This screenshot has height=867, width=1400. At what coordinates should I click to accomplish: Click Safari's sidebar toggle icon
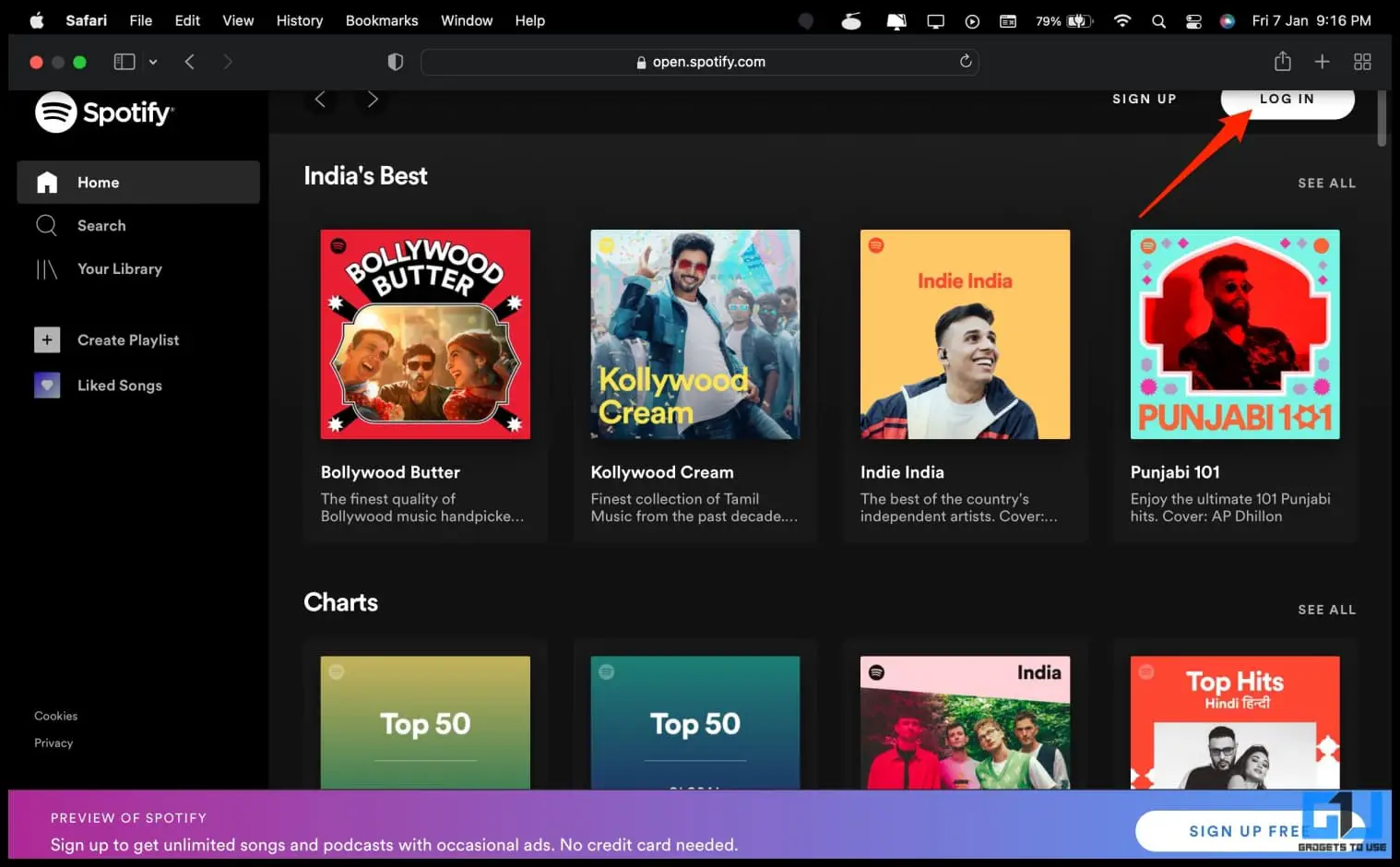125,62
